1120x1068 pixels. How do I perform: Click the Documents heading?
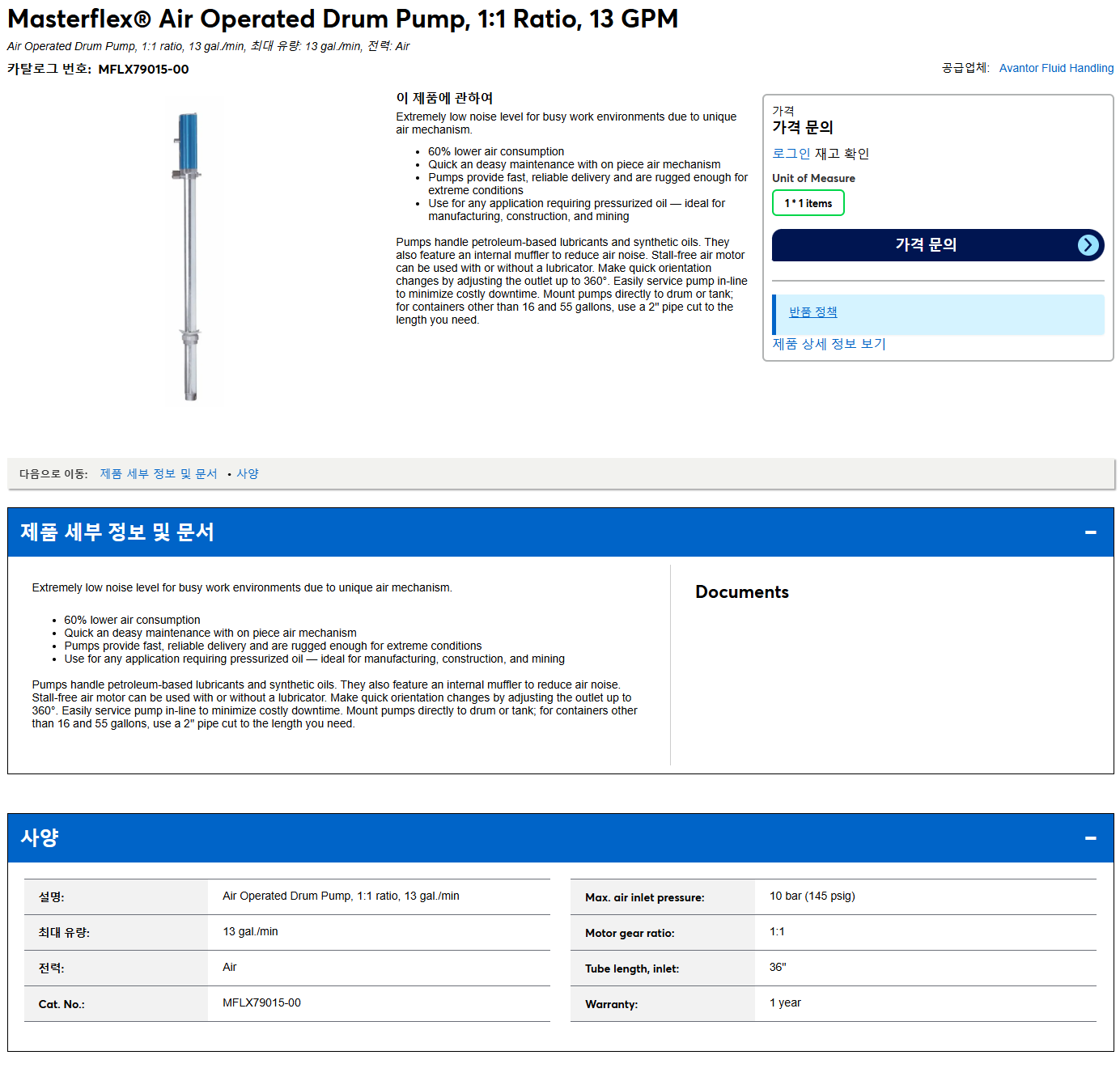(x=741, y=592)
